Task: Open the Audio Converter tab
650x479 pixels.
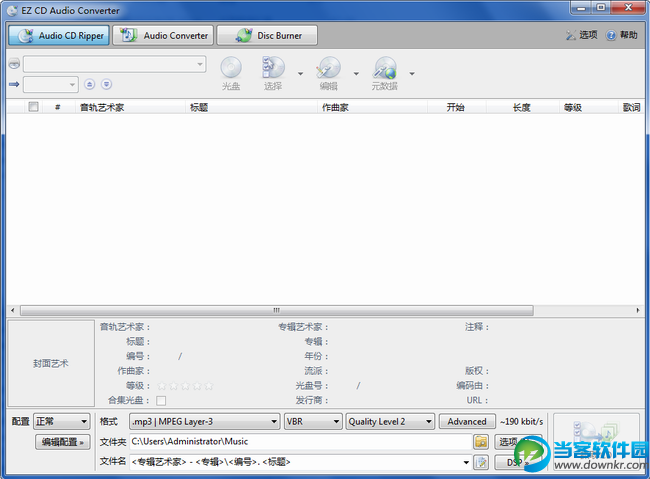Action: click(x=163, y=36)
